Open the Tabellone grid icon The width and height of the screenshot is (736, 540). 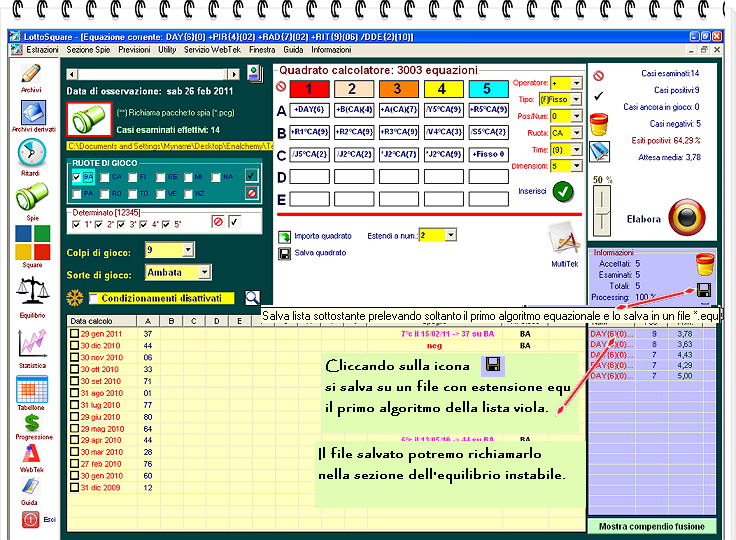[32, 389]
